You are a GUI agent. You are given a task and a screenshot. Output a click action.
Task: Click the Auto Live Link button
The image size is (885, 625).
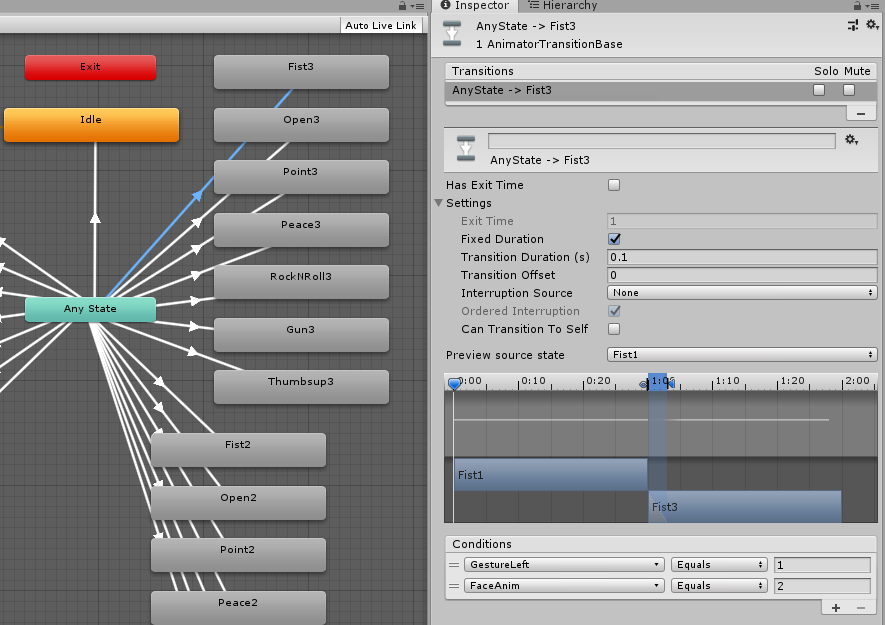(x=380, y=25)
